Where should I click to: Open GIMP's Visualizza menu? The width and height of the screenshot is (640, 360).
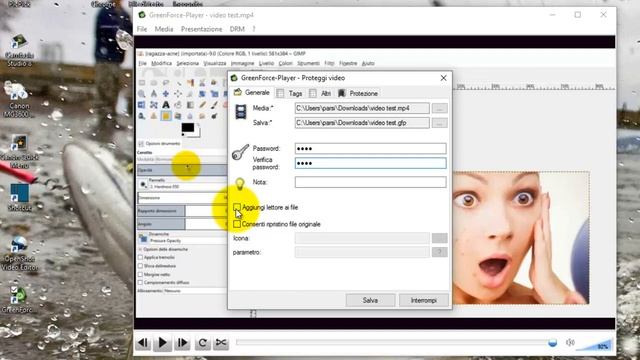pos(215,63)
